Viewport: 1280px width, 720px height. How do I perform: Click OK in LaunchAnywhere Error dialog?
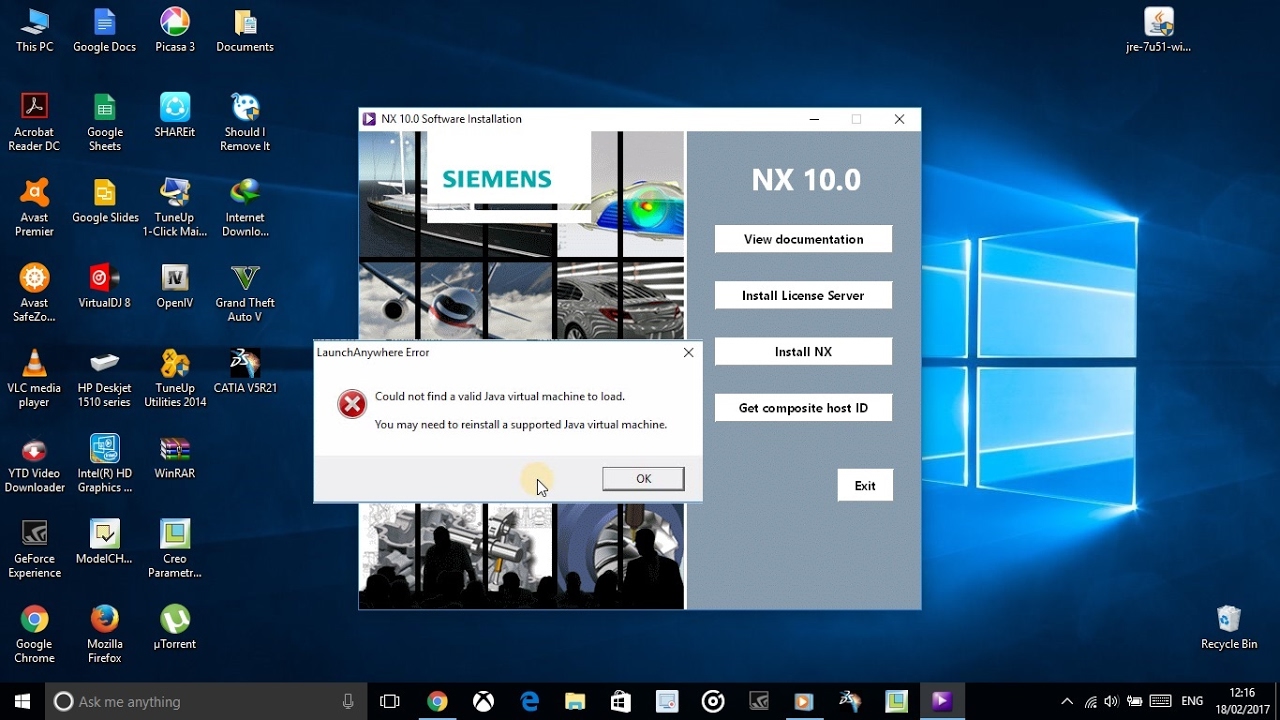click(x=643, y=479)
